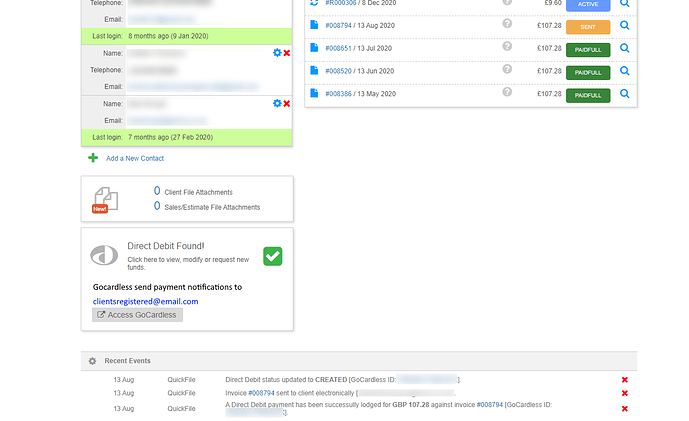Screen dimensions: 689x421
Task: Open settings gear for the last contact
Action: [277, 103]
